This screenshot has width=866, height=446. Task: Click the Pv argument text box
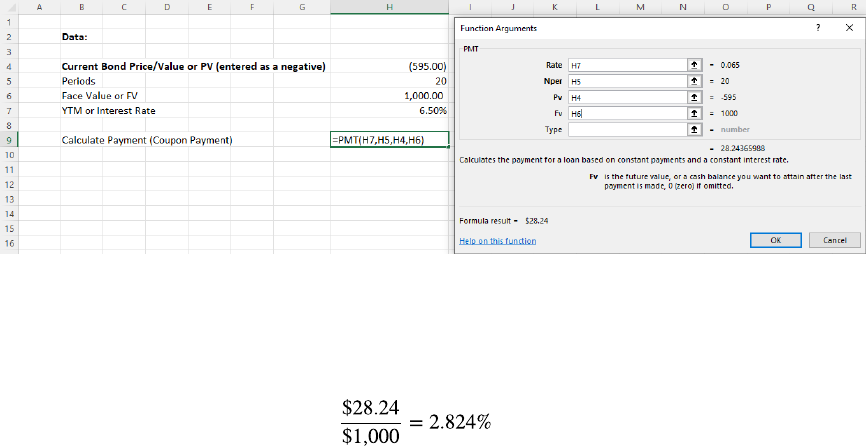pos(625,98)
